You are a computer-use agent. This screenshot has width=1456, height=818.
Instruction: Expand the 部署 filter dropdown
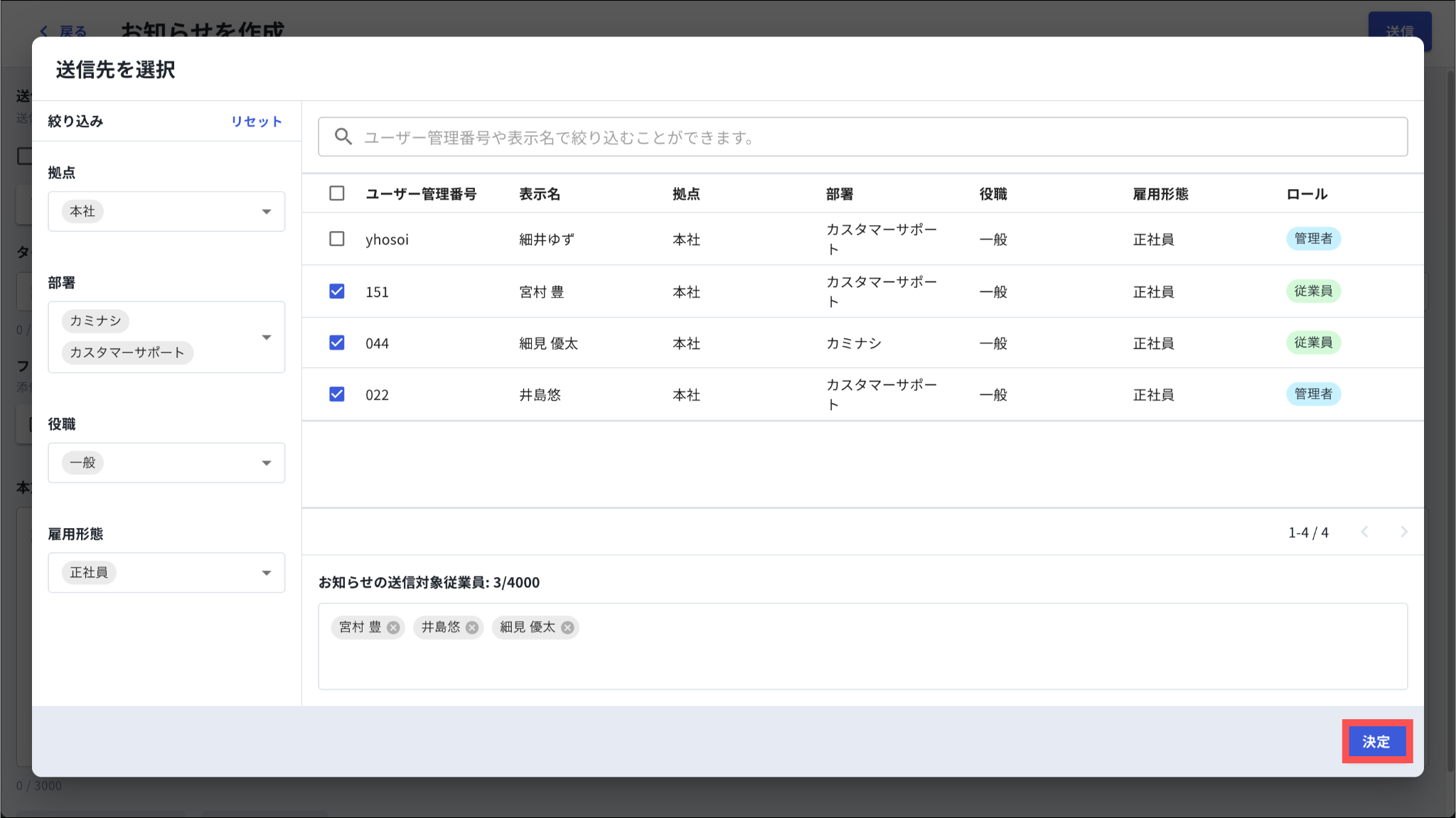point(267,337)
